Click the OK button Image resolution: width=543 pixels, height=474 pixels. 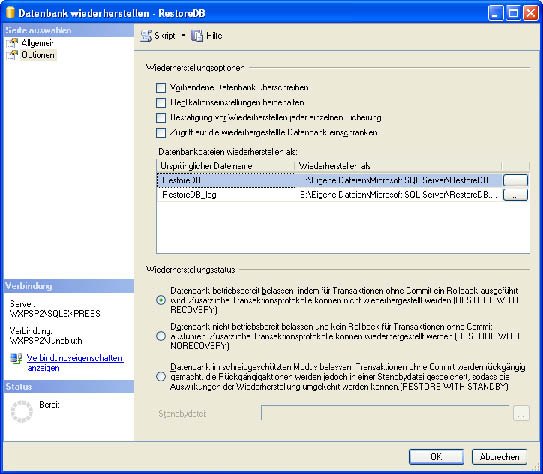click(x=436, y=457)
